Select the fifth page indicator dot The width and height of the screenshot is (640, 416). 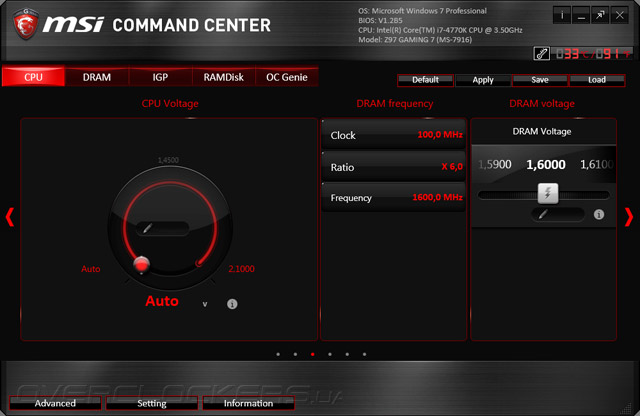pyautogui.click(x=347, y=354)
